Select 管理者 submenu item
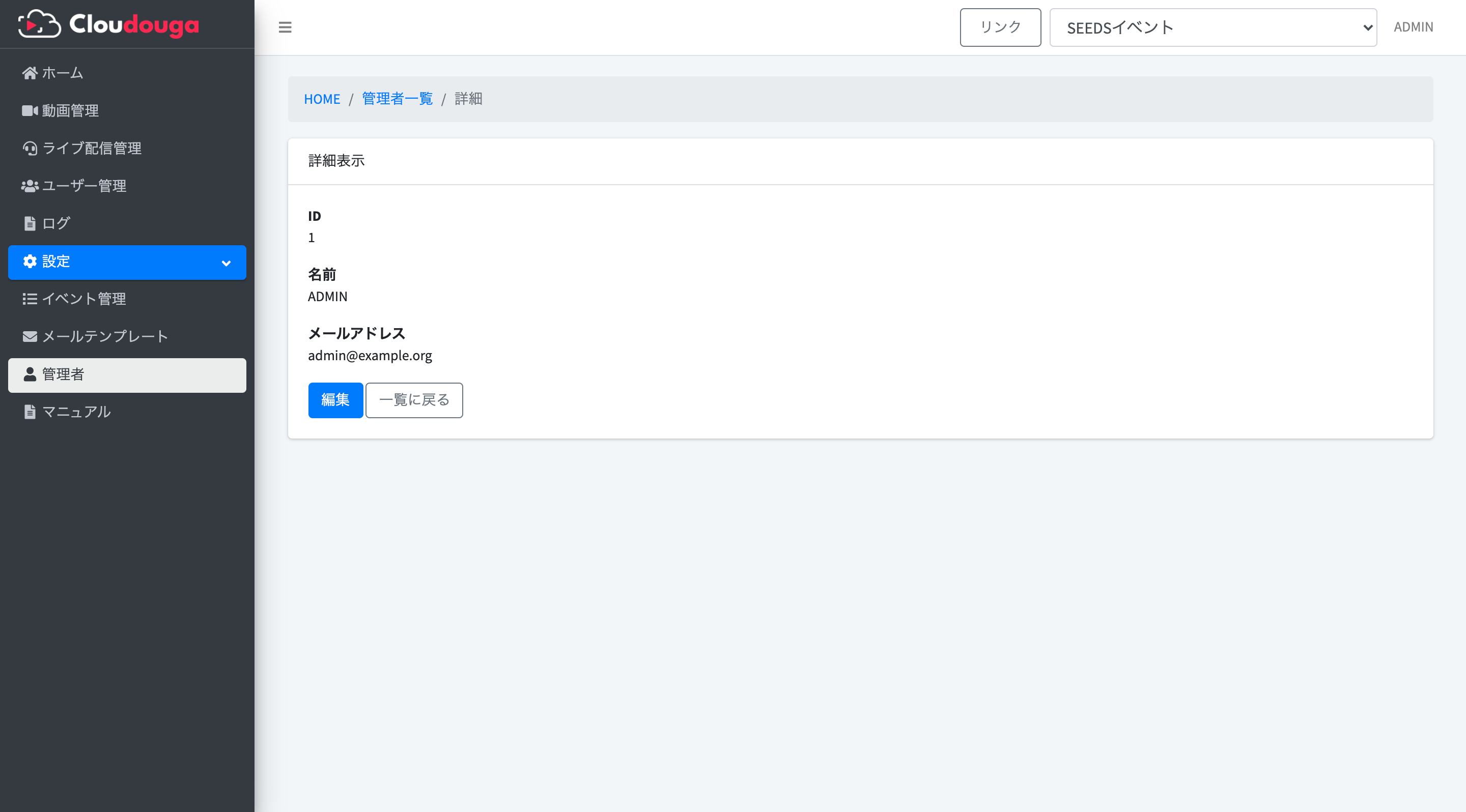1466x812 pixels. (x=127, y=375)
